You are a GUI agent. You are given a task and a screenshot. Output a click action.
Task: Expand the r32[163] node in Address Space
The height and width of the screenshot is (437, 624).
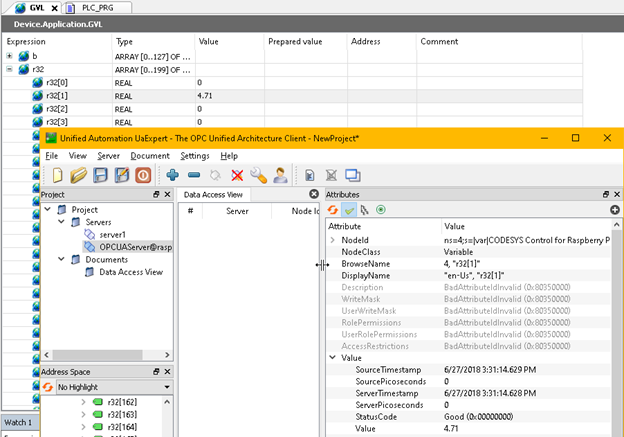click(83, 414)
